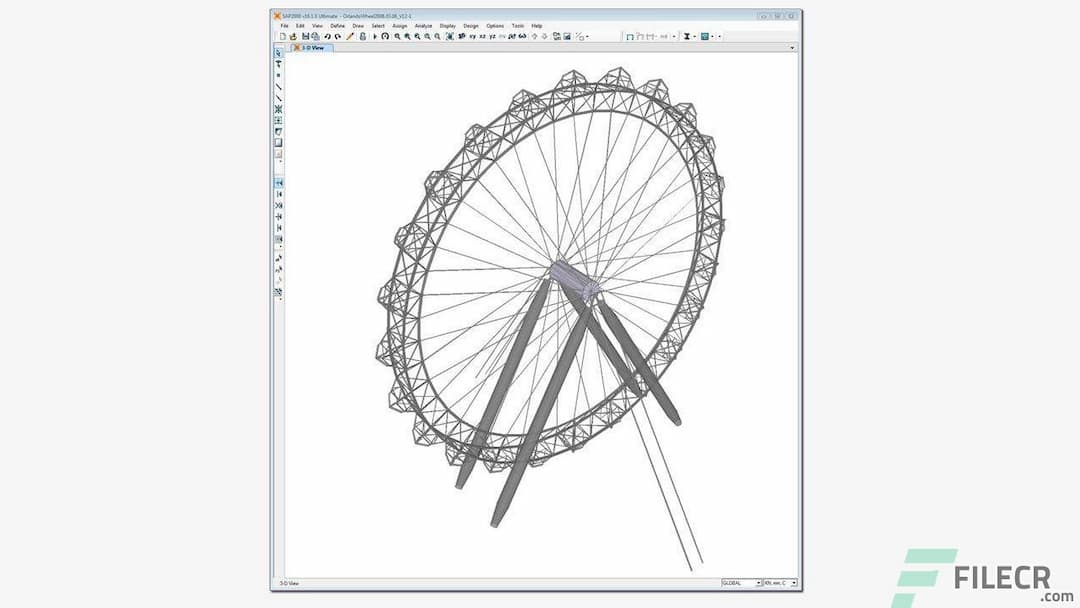Open the Define menu
Image resolution: width=1080 pixels, height=608 pixels.
pos(337,25)
